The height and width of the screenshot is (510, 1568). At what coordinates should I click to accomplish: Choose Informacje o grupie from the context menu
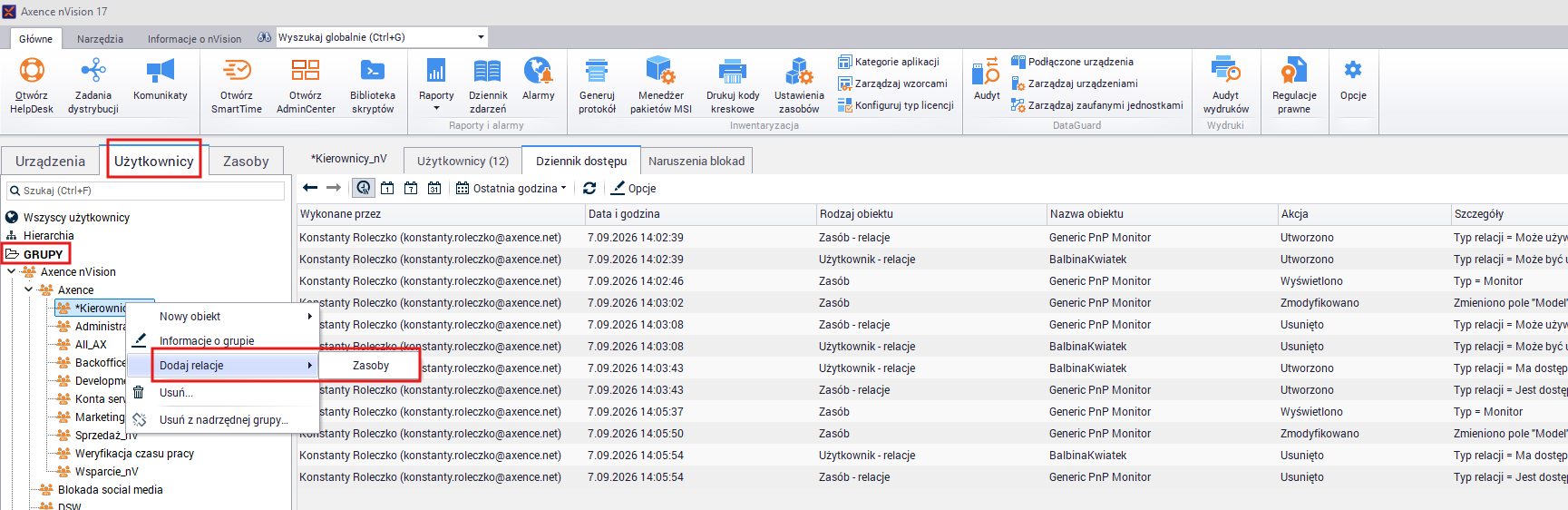pyautogui.click(x=223, y=341)
